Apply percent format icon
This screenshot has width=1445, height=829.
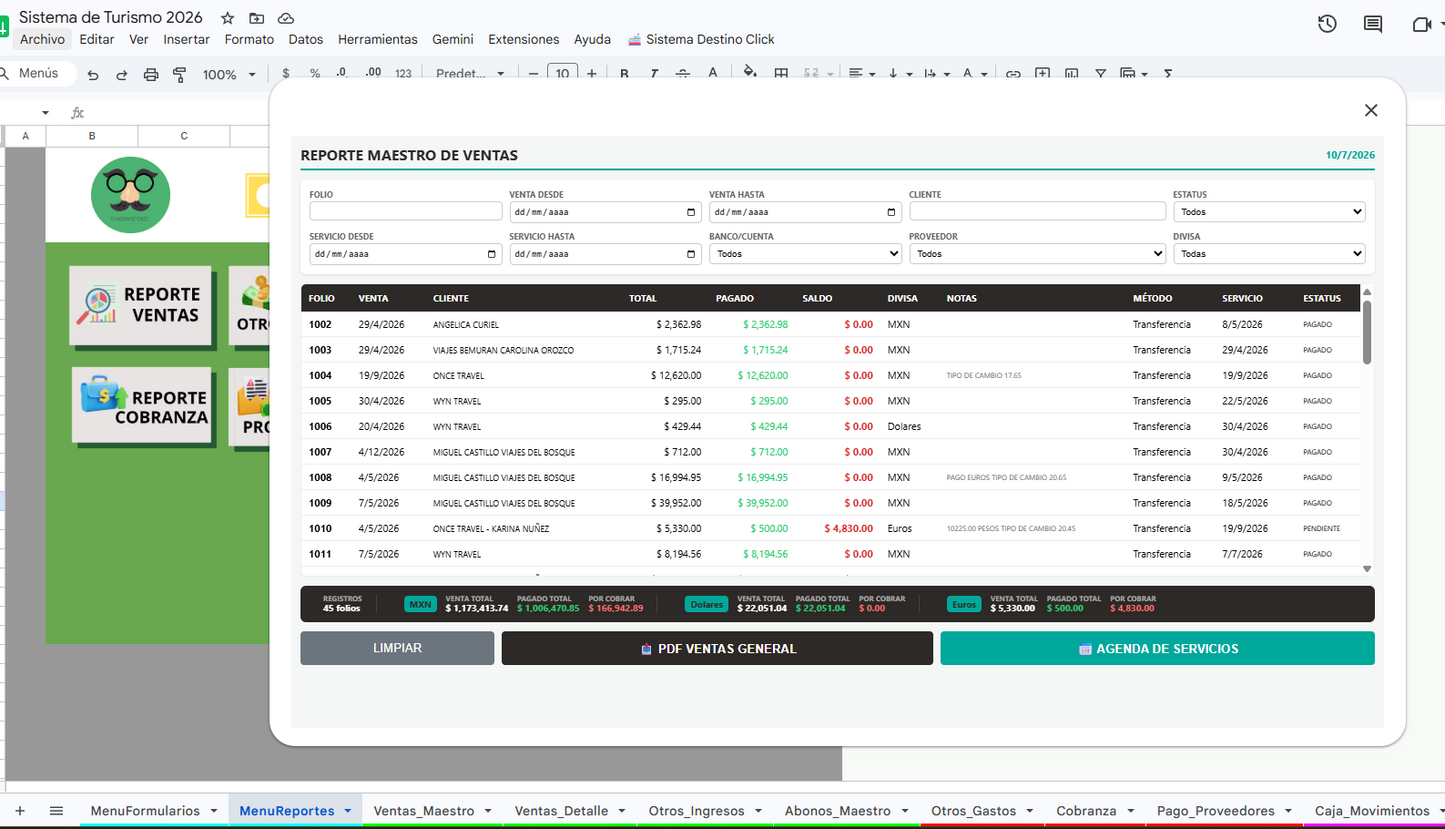click(x=315, y=73)
